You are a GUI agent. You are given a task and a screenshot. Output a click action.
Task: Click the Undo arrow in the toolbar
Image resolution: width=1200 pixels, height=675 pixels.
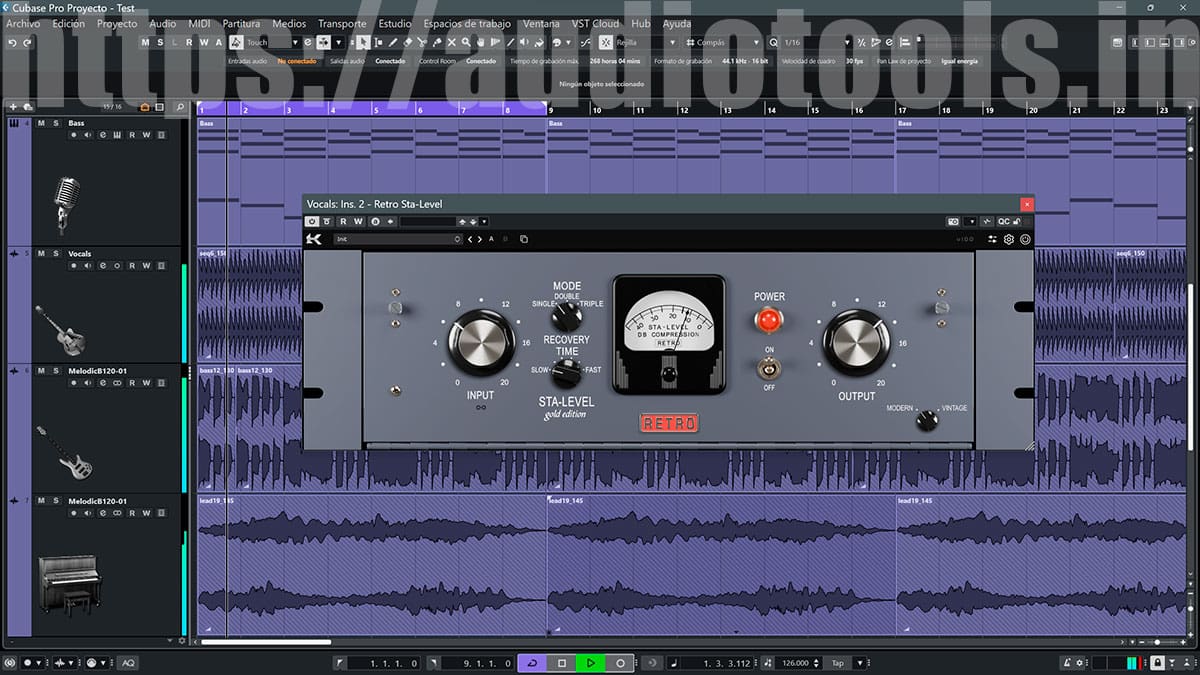(x=13, y=43)
